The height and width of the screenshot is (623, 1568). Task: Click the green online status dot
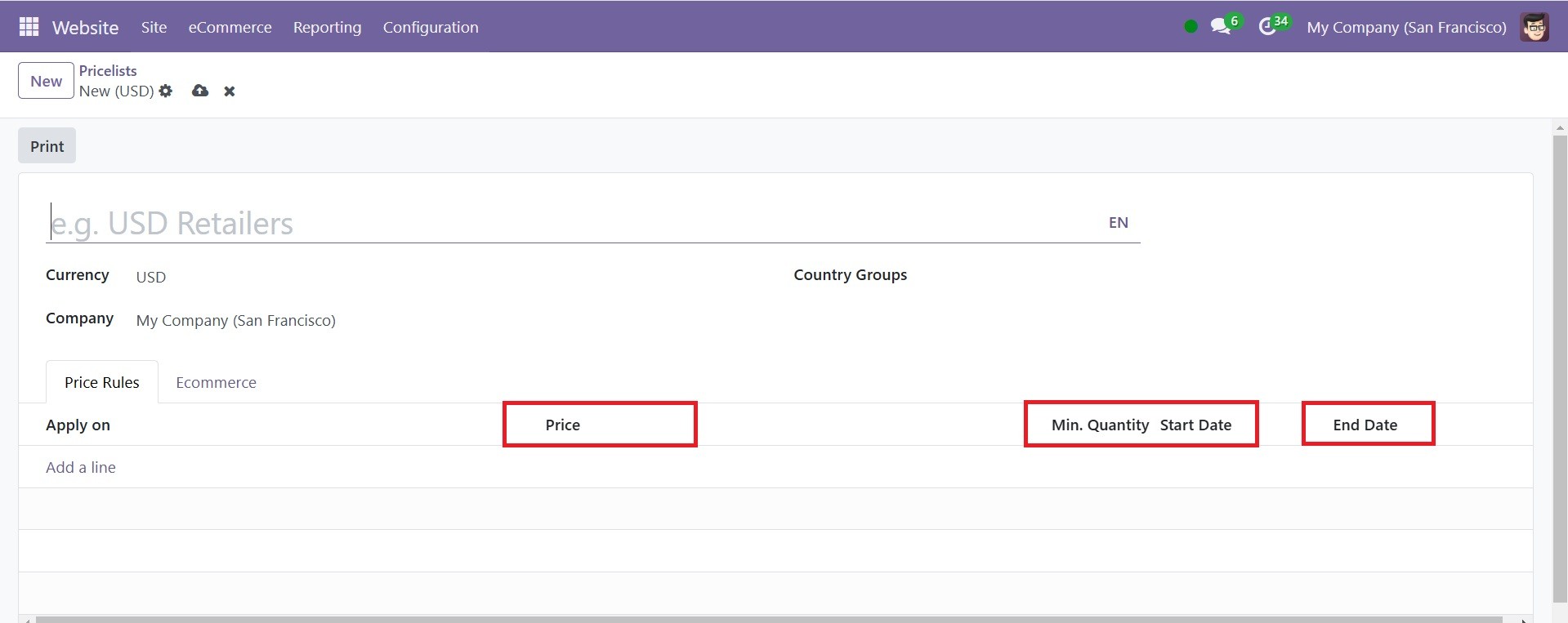(1191, 27)
